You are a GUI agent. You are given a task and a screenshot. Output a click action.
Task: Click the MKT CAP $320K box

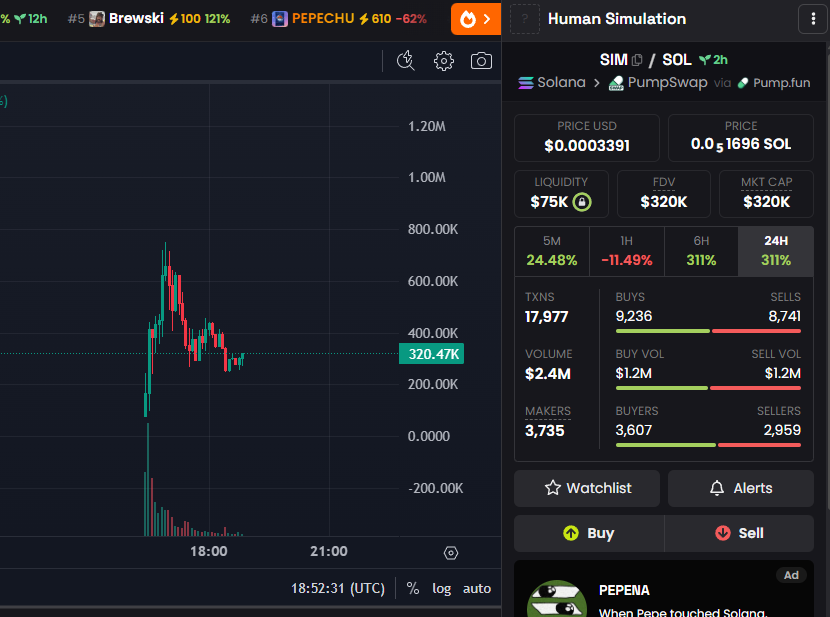coord(766,194)
